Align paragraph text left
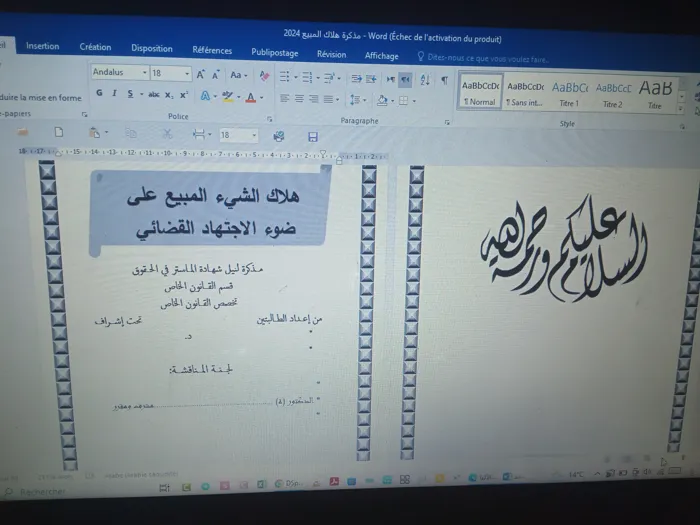The image size is (700, 525). (x=284, y=97)
